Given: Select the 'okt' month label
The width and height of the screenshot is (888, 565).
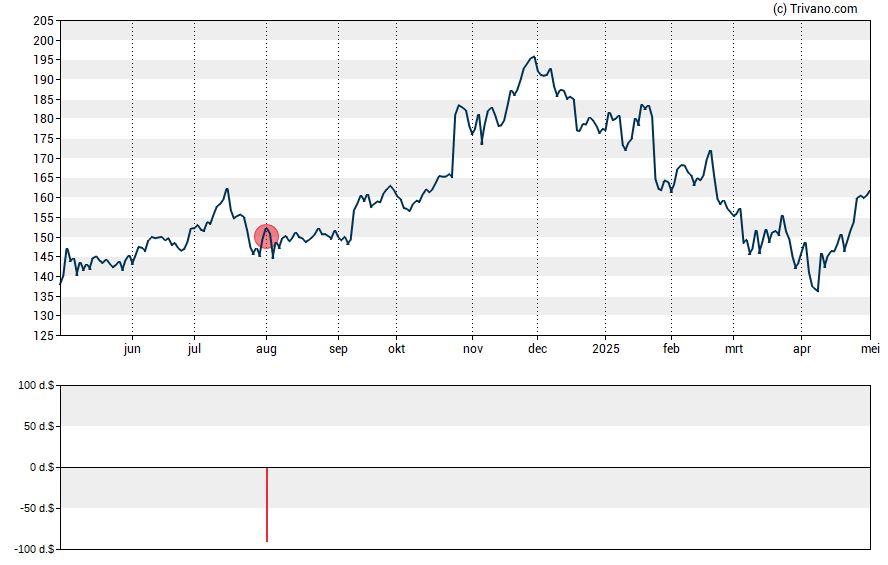Looking at the screenshot, I should click(x=396, y=349).
